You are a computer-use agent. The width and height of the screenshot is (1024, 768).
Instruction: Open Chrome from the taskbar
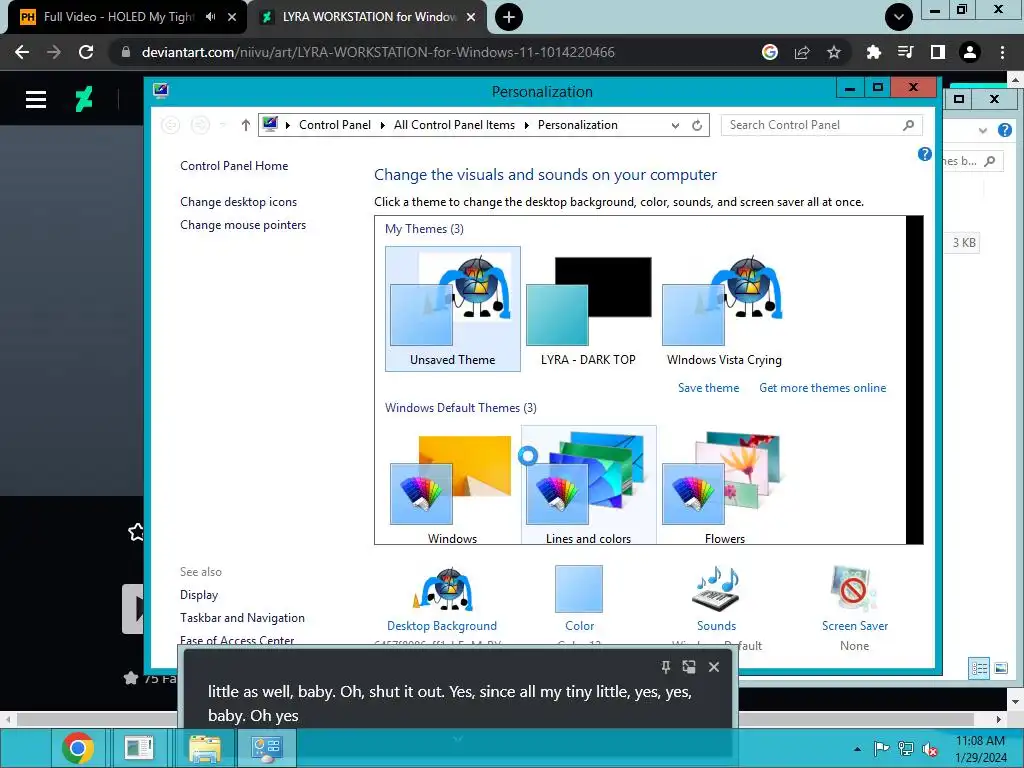click(78, 748)
